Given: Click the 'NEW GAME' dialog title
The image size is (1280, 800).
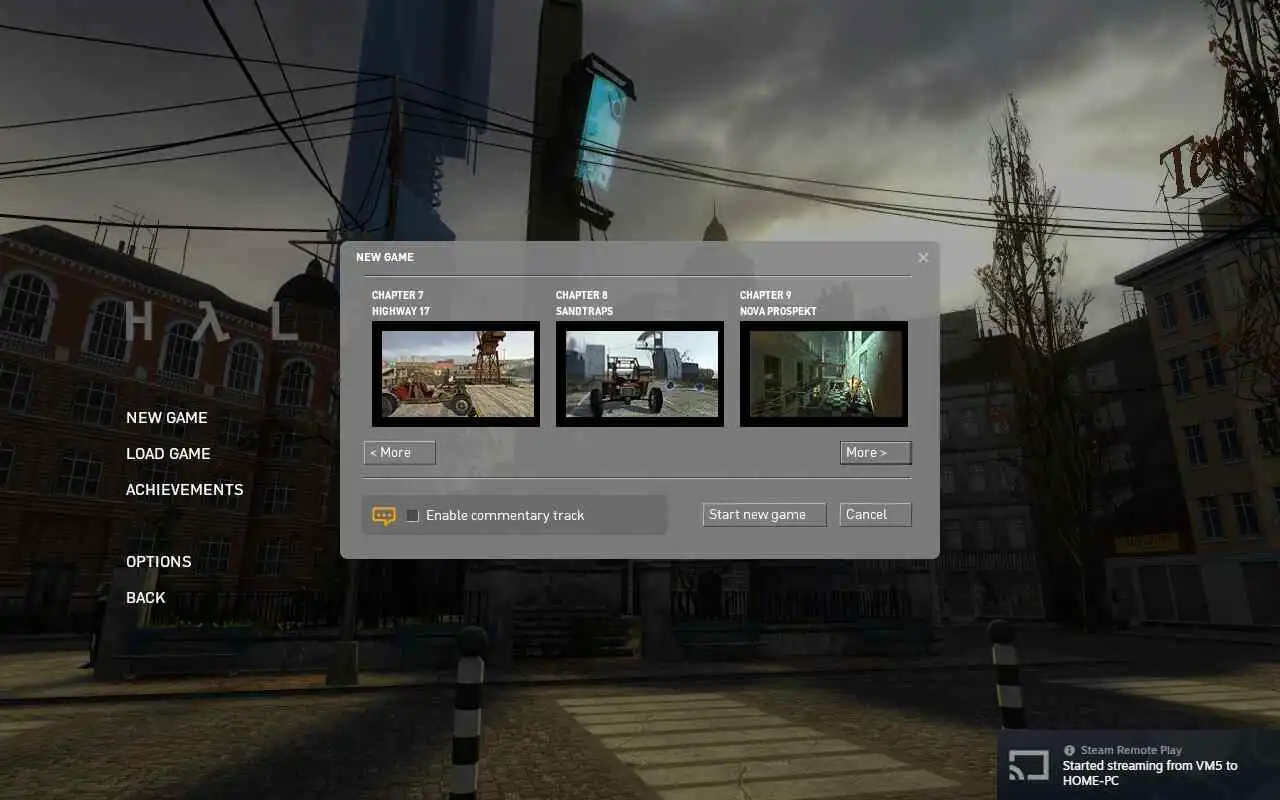Looking at the screenshot, I should click(x=385, y=258).
